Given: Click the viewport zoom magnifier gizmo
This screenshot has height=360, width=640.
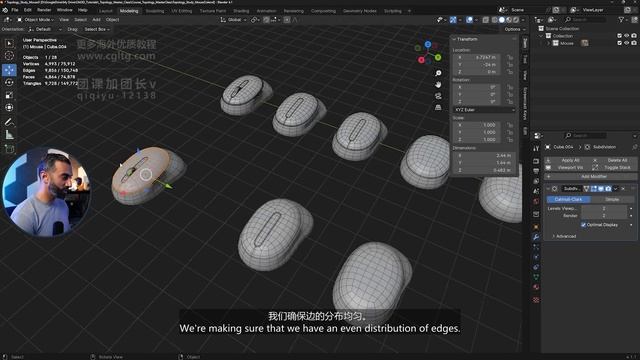Looking at the screenshot, I should click(x=438, y=73).
